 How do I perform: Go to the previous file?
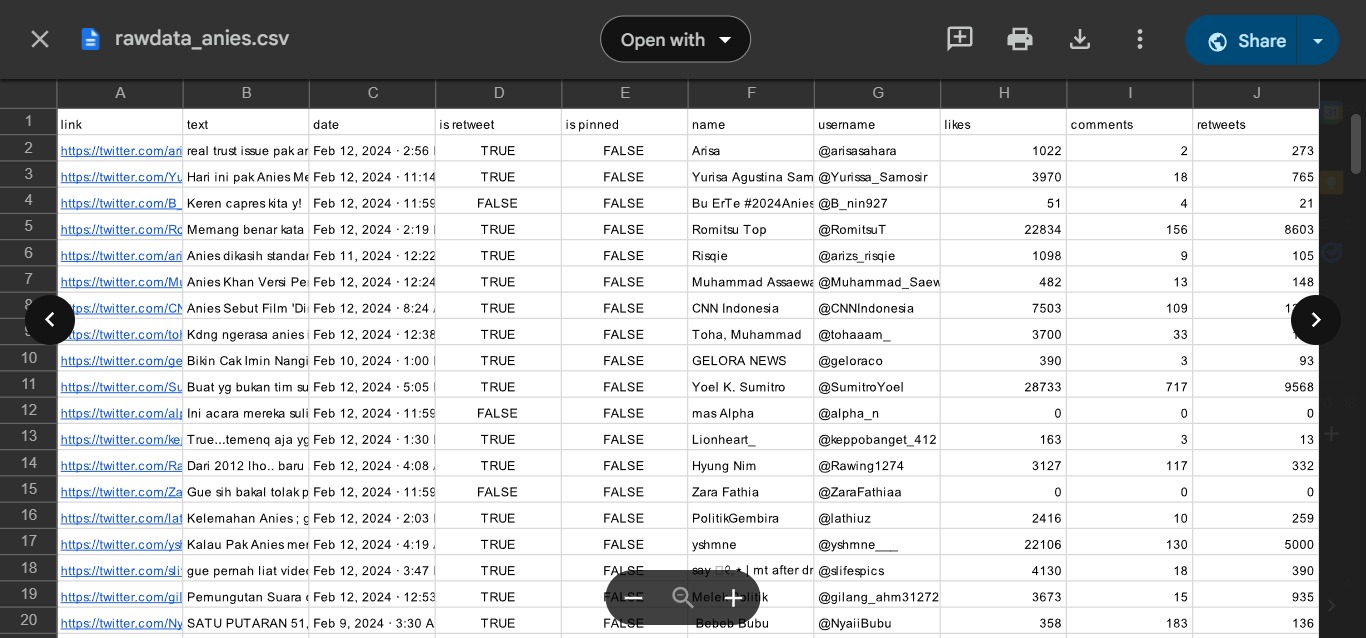tap(50, 320)
